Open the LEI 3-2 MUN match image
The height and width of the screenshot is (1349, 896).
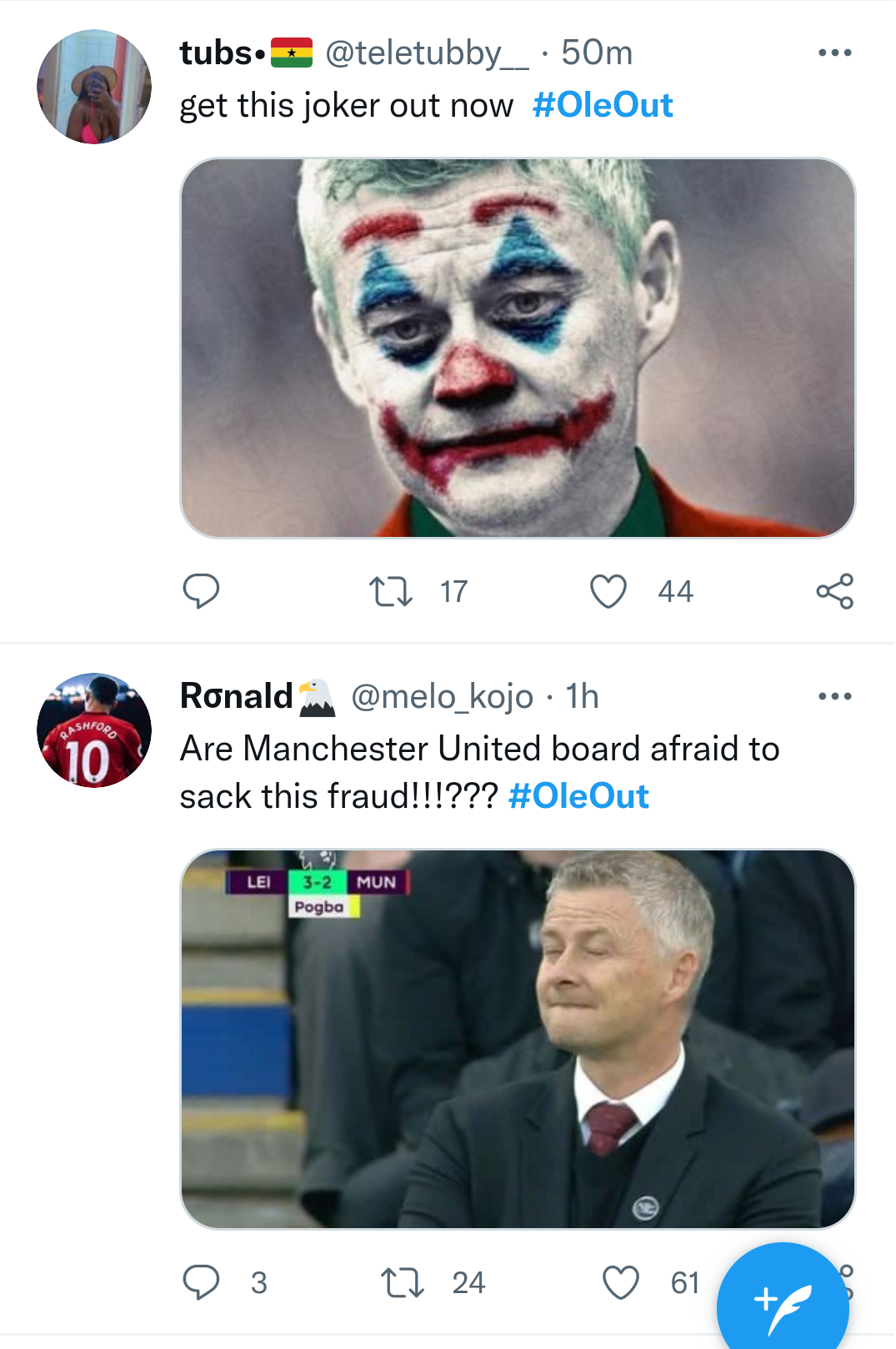518,1039
